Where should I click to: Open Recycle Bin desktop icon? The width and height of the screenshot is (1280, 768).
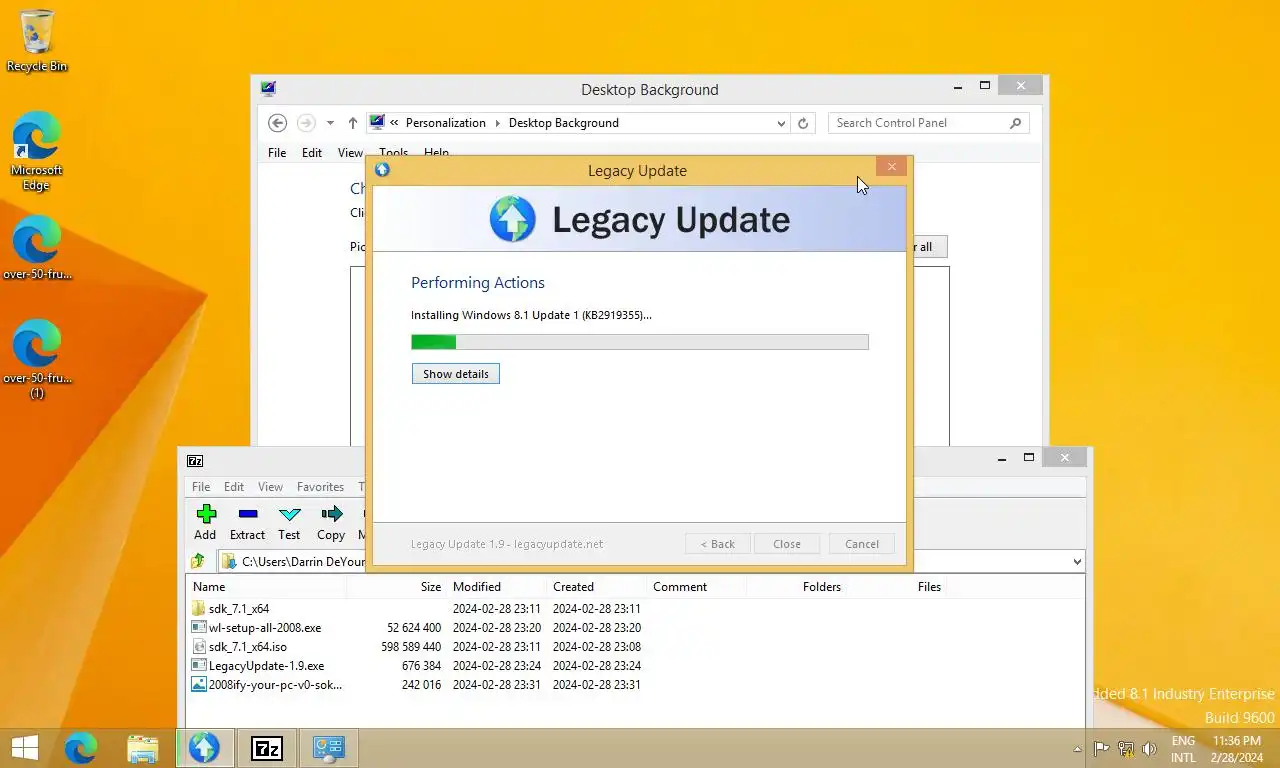(37, 41)
